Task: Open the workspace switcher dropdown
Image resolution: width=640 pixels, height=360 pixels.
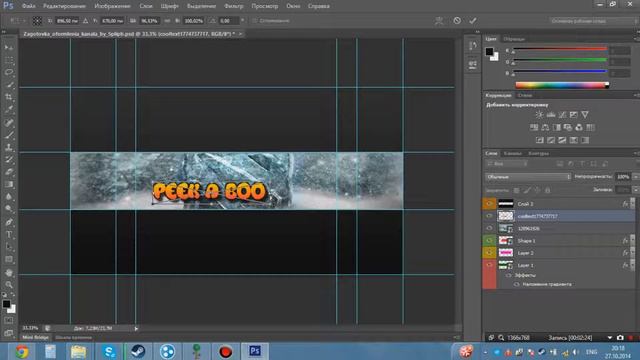Action: [x=593, y=20]
